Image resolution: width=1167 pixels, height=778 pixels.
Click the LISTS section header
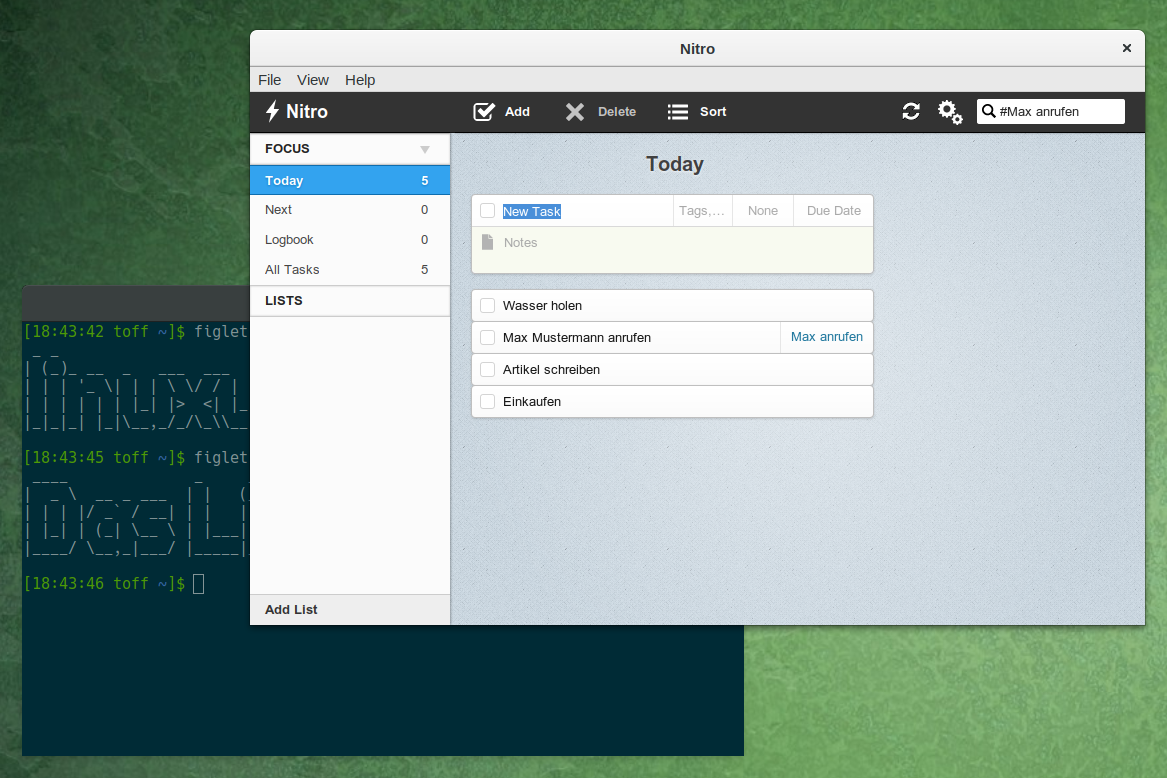[350, 301]
